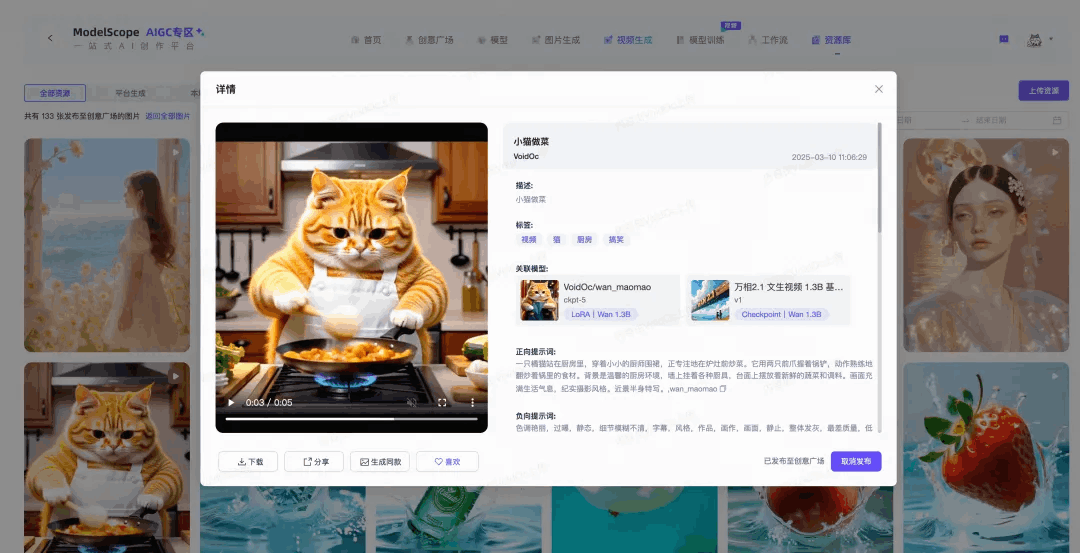Viewport: 1080px width, 553px height.
Task: Select the 厨房 tag
Action: (584, 240)
